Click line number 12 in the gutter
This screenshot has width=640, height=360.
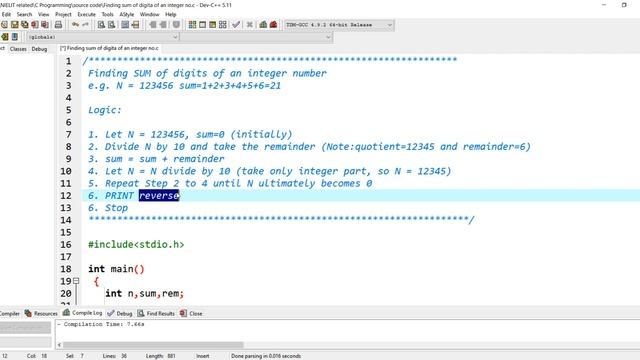(66, 196)
